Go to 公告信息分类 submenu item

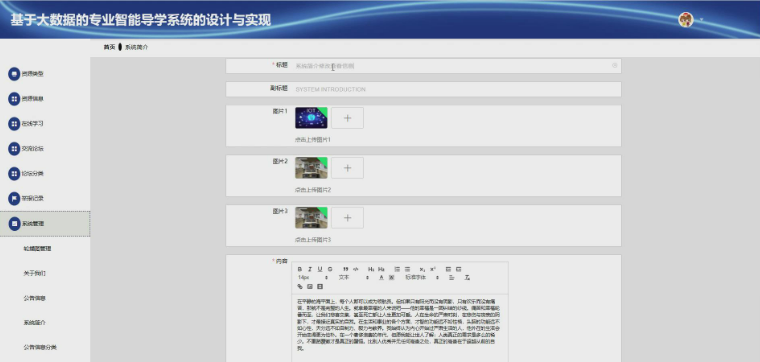pos(40,347)
